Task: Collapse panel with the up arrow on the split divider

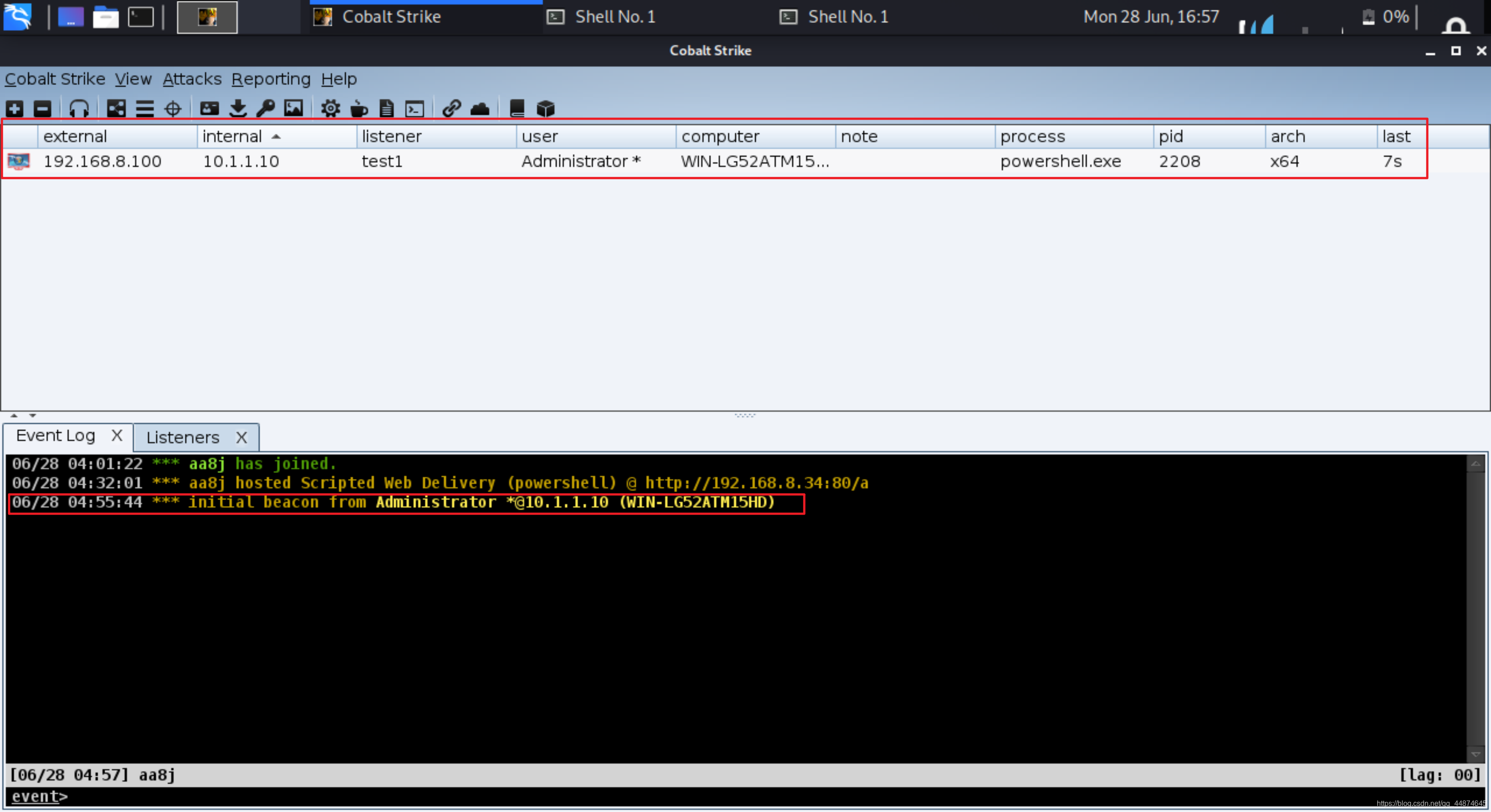Action: [x=14, y=416]
